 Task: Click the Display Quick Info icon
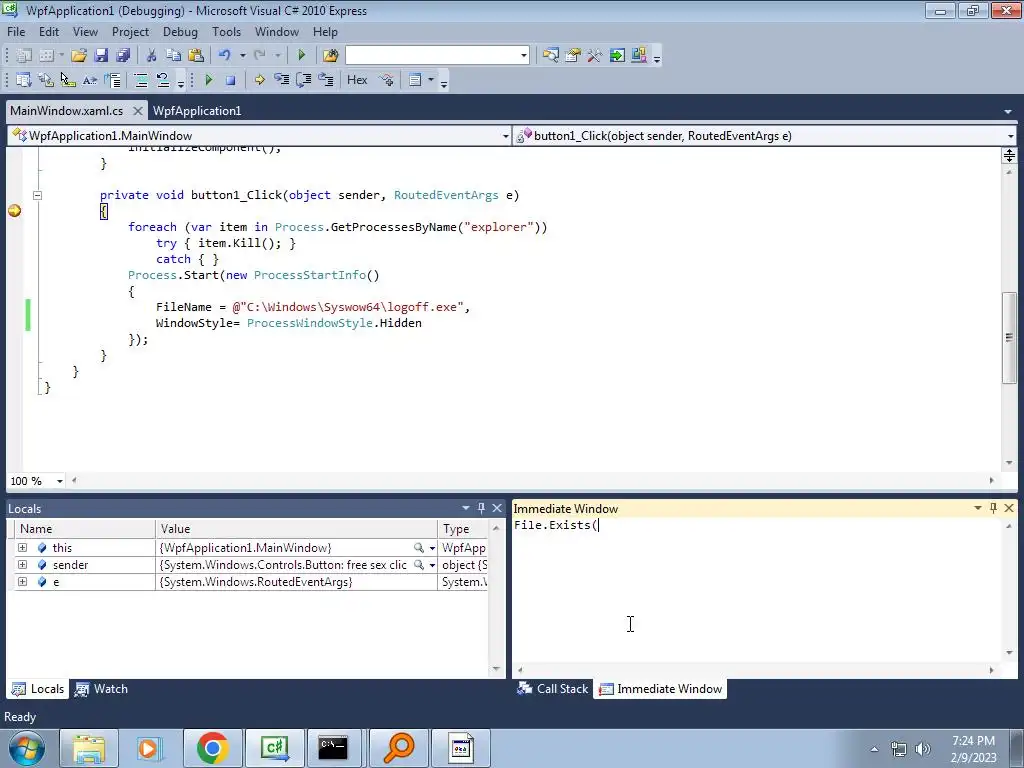pos(67,80)
